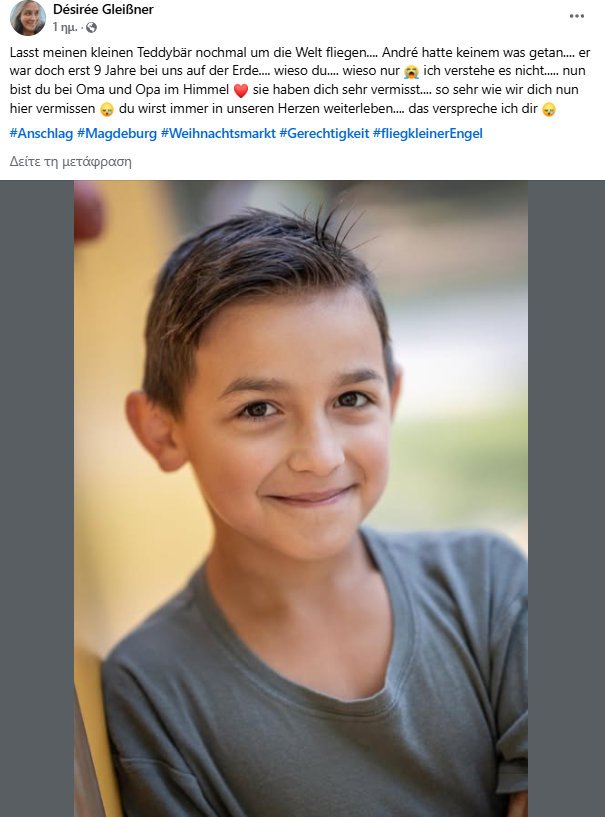Click the red heart emoji in post
Screen dimensions: 605x817
(x=241, y=91)
